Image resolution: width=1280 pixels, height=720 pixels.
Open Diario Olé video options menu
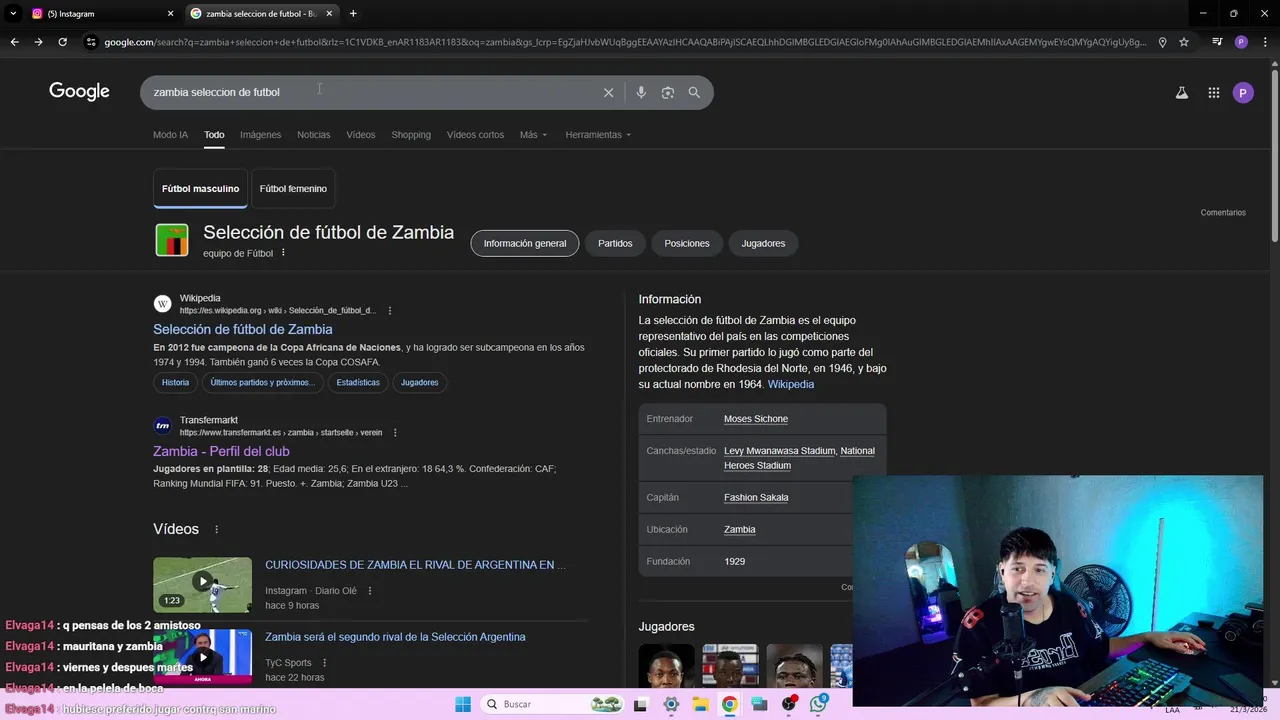(x=370, y=591)
